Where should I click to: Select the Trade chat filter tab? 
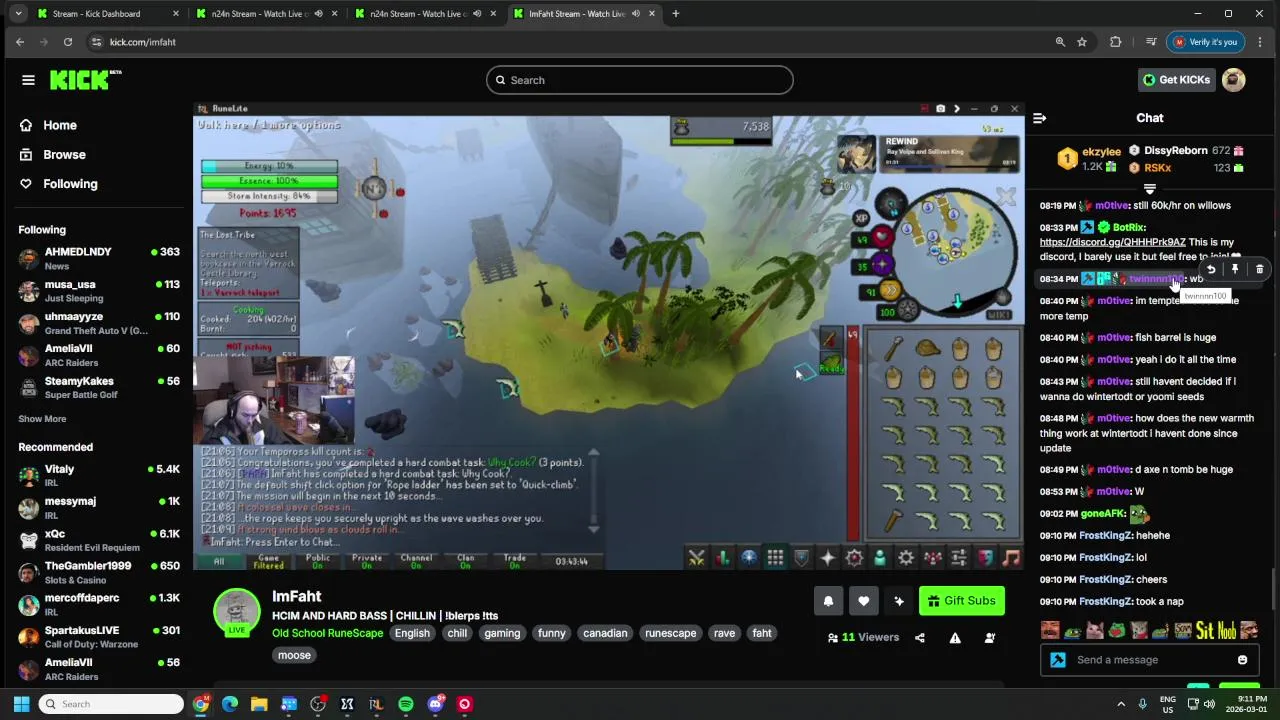pyautogui.click(x=515, y=561)
